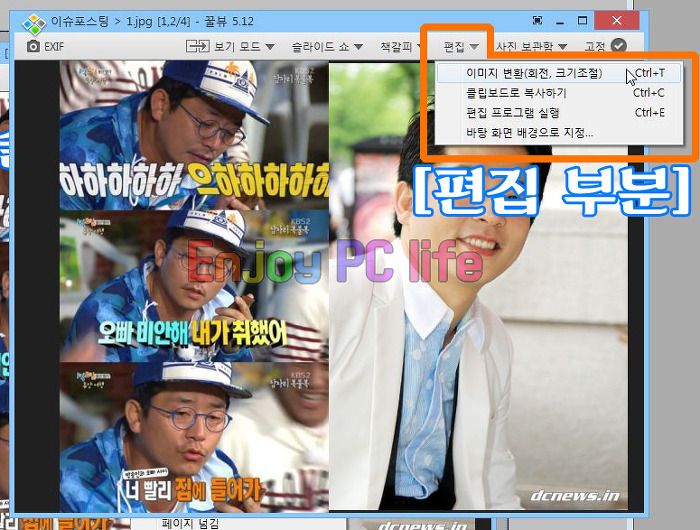
Task: Select 편집 프로그램 실행 menu entry
Action: tap(559, 113)
